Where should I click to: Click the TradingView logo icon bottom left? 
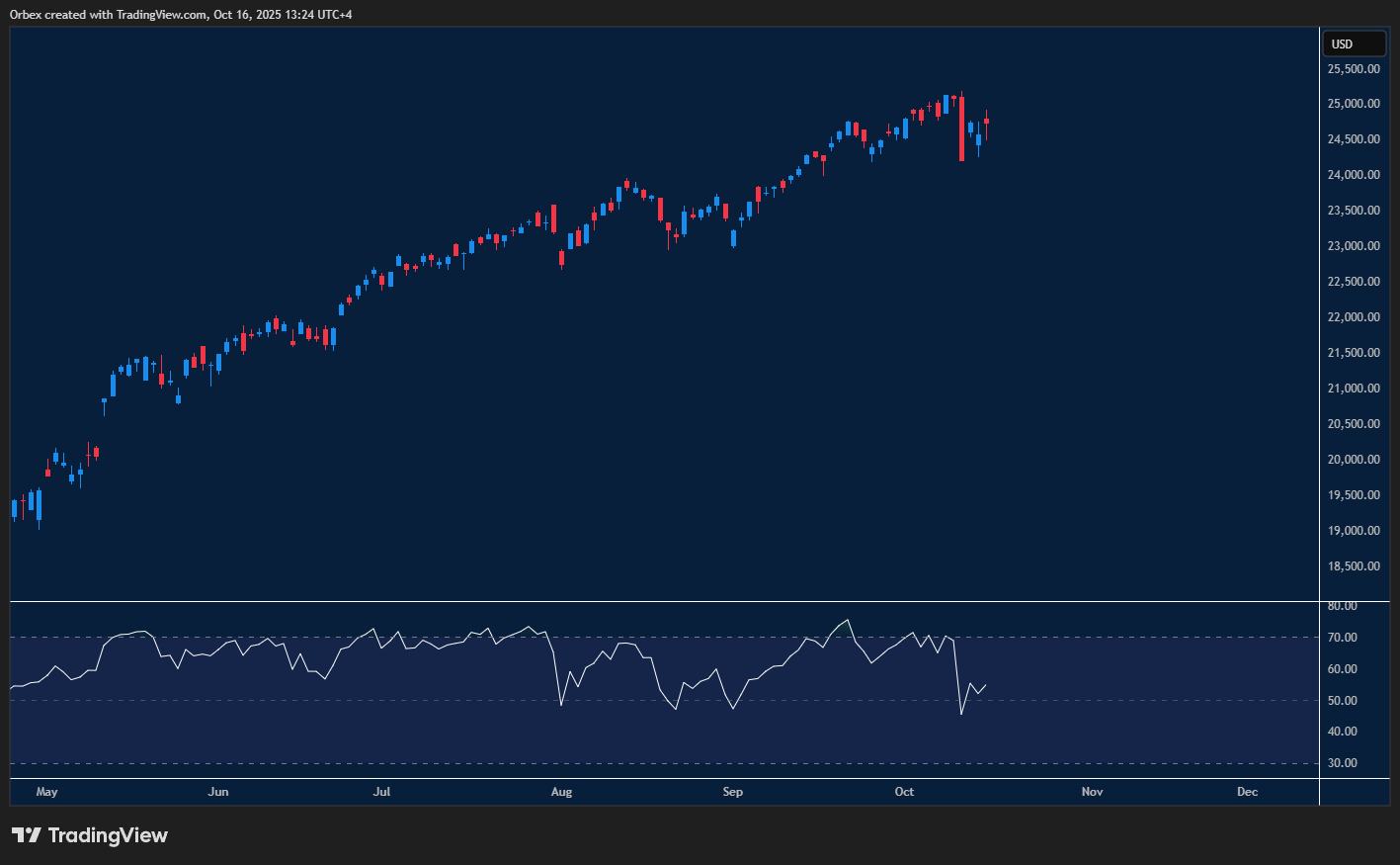tap(27, 835)
